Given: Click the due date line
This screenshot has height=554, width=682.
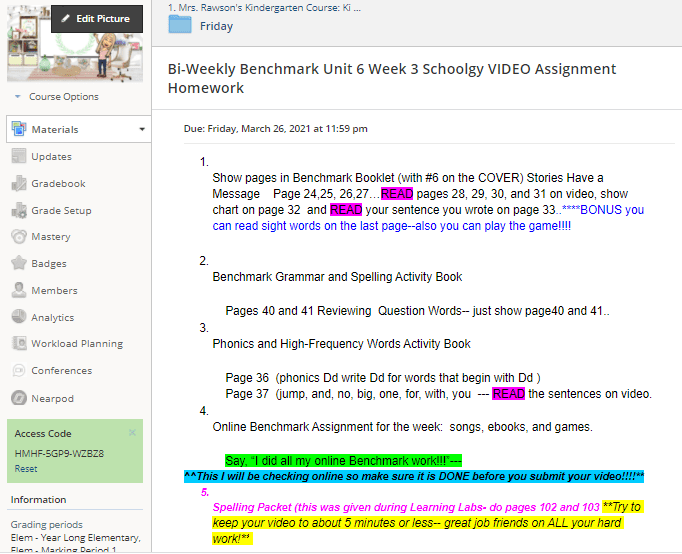Looking at the screenshot, I should (275, 129).
